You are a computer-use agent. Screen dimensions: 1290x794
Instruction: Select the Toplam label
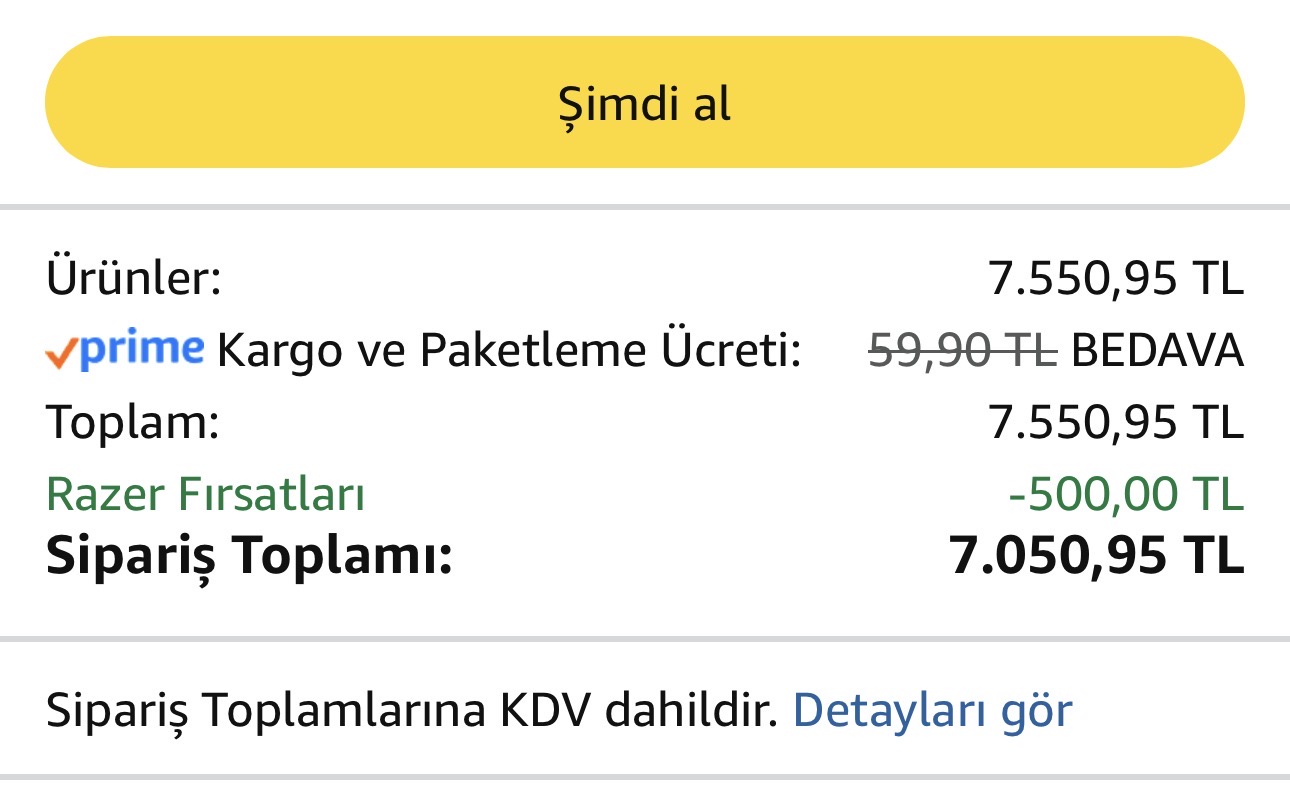(132, 423)
